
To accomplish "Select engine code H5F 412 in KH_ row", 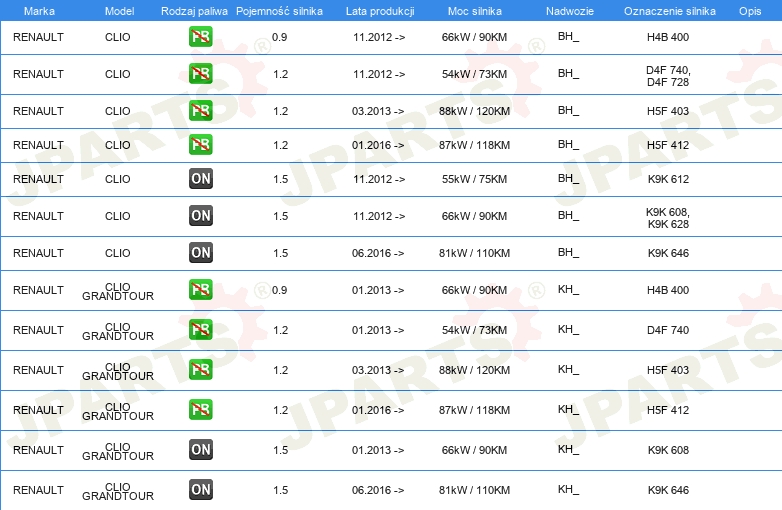I will (668, 410).
